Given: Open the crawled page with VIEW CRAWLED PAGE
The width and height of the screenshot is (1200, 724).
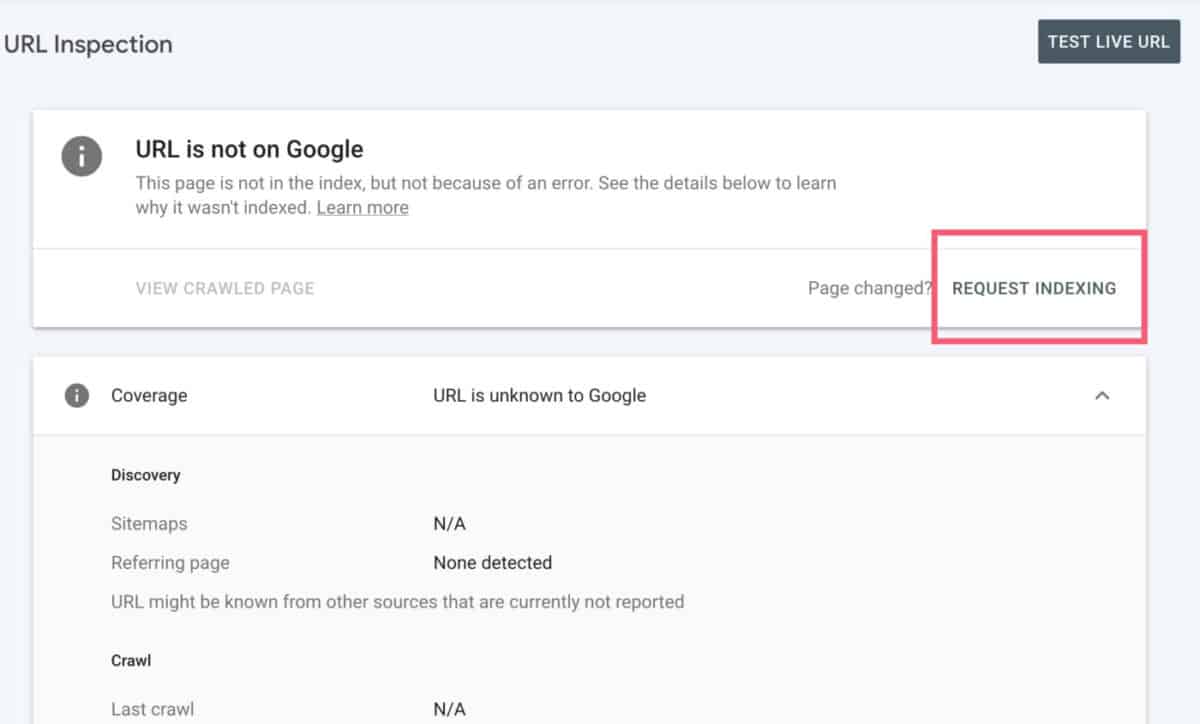Looking at the screenshot, I should (x=225, y=288).
